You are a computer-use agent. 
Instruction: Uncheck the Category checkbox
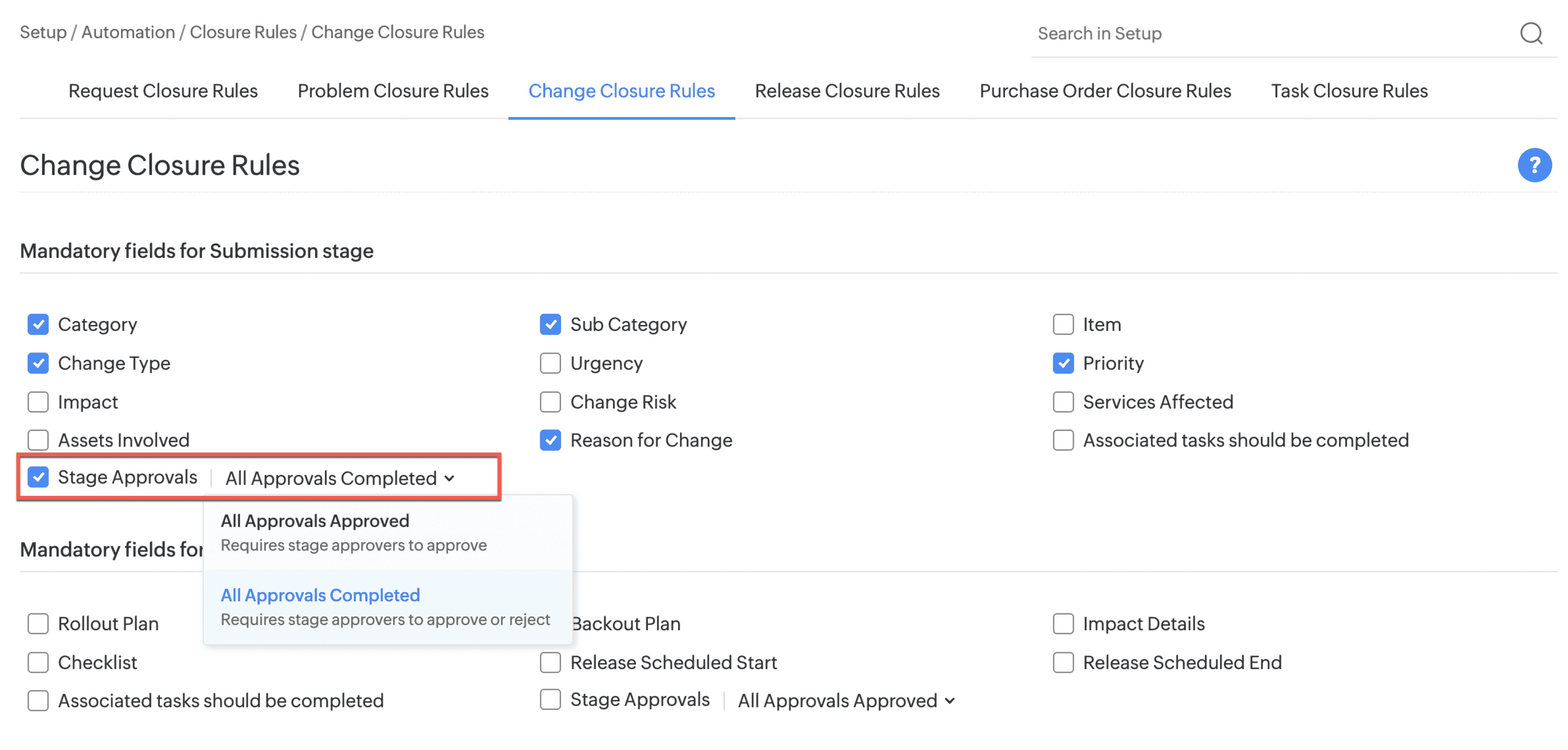(x=38, y=324)
